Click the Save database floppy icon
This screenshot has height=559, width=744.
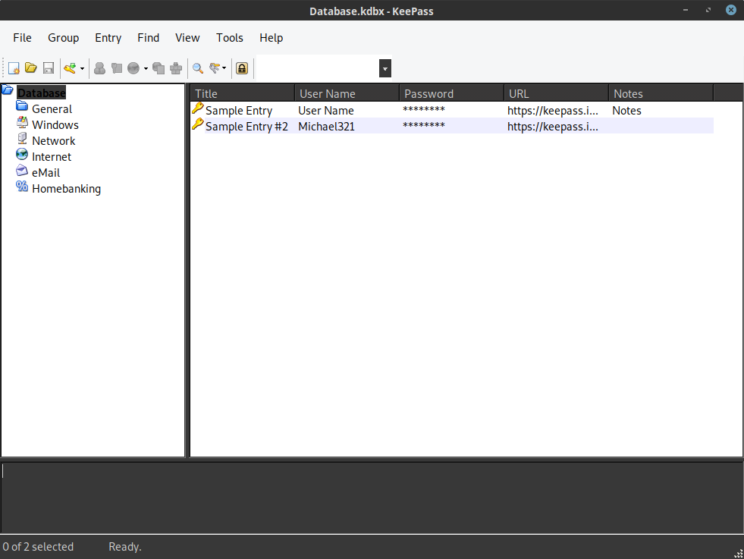[x=48, y=68]
